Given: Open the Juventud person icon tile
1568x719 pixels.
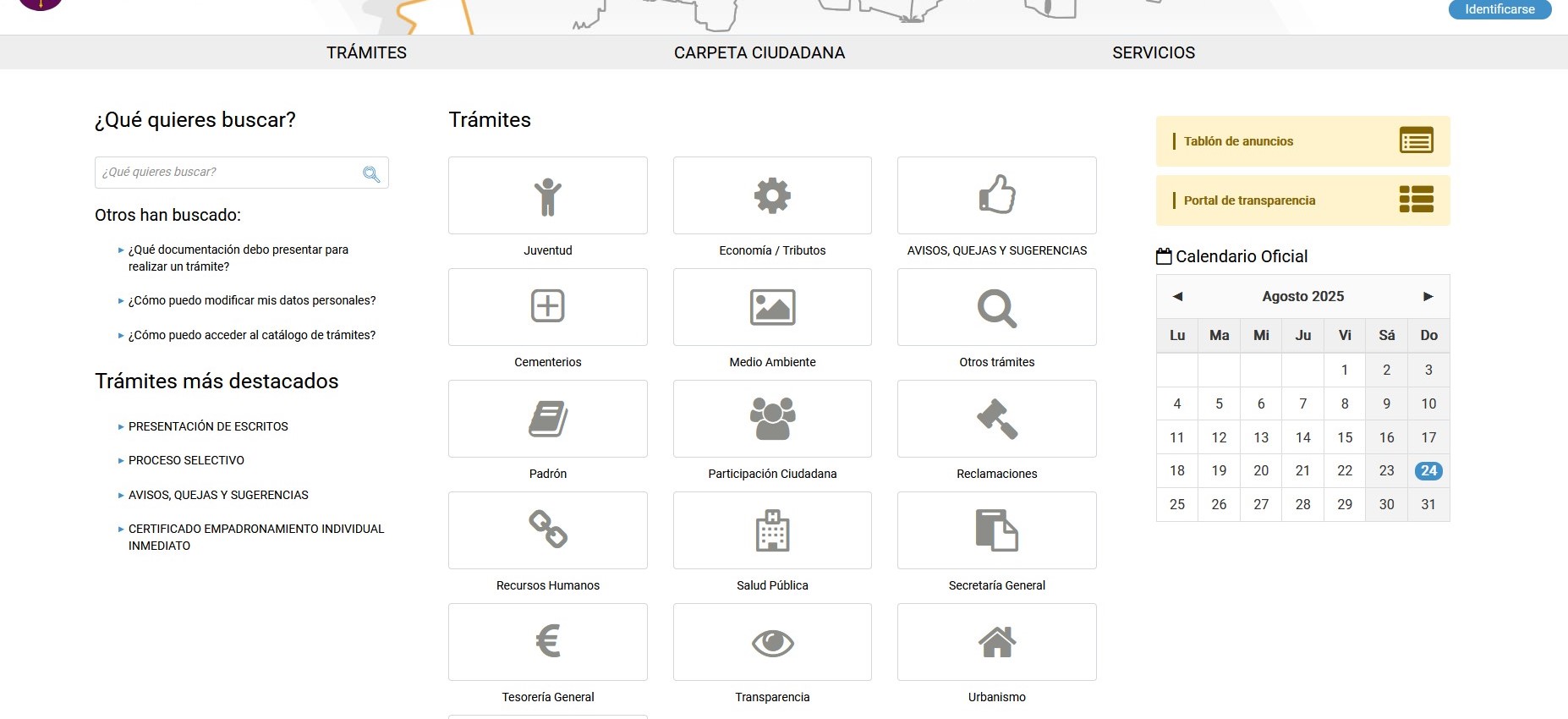Looking at the screenshot, I should click(547, 196).
